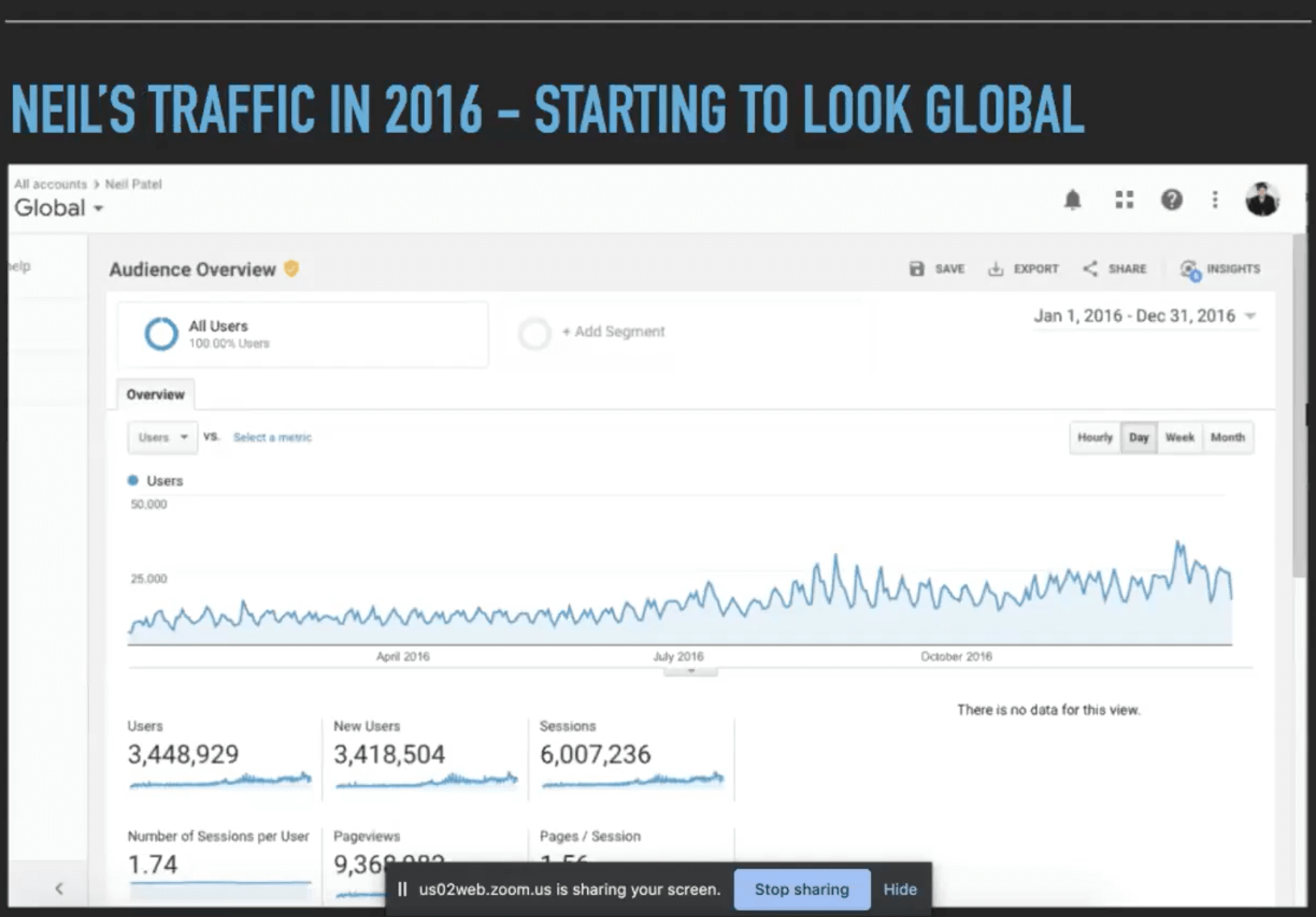Select the Day chart granularity
Image resolution: width=1316 pixels, height=917 pixels.
tap(1139, 437)
